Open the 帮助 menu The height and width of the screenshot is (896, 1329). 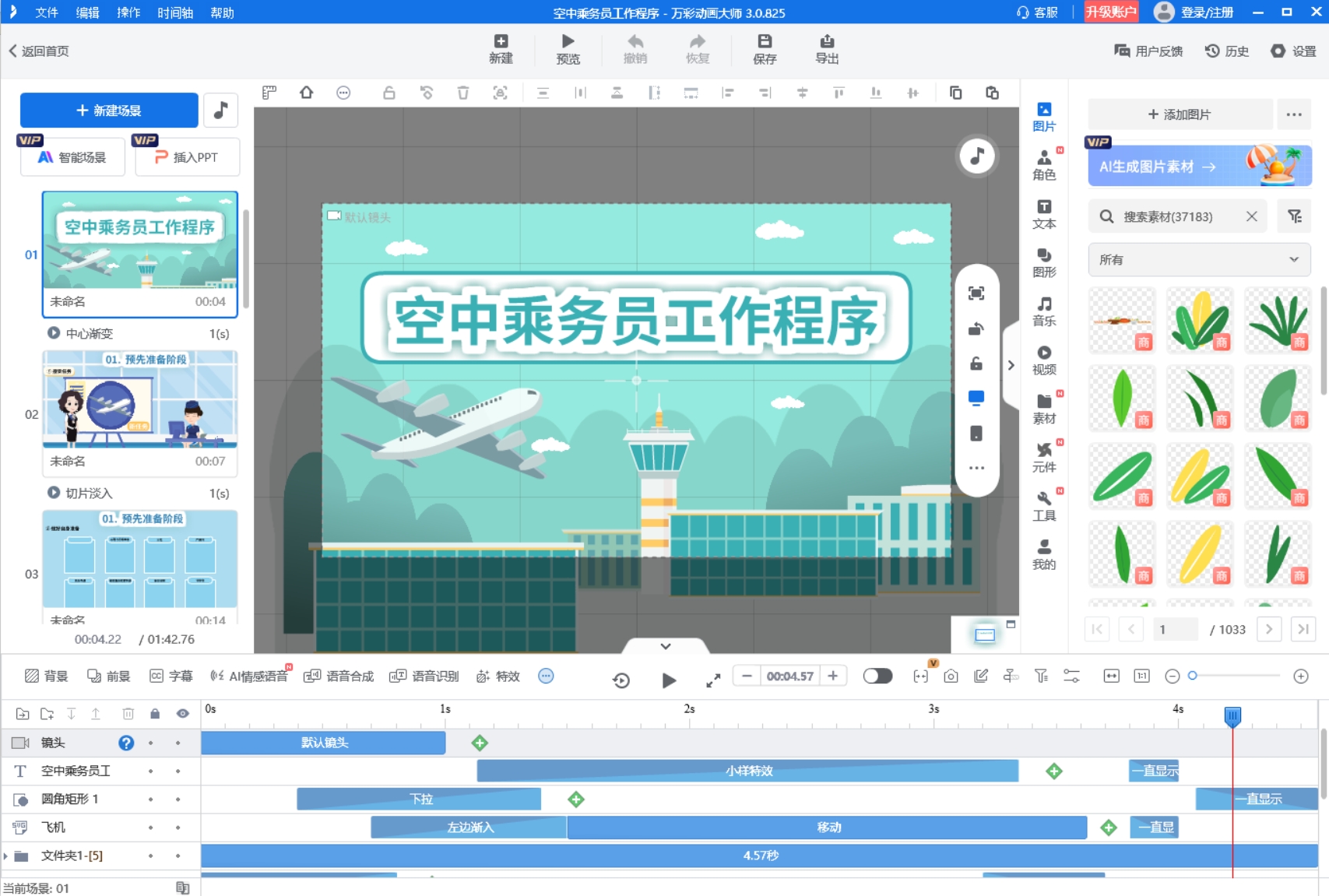tap(221, 12)
